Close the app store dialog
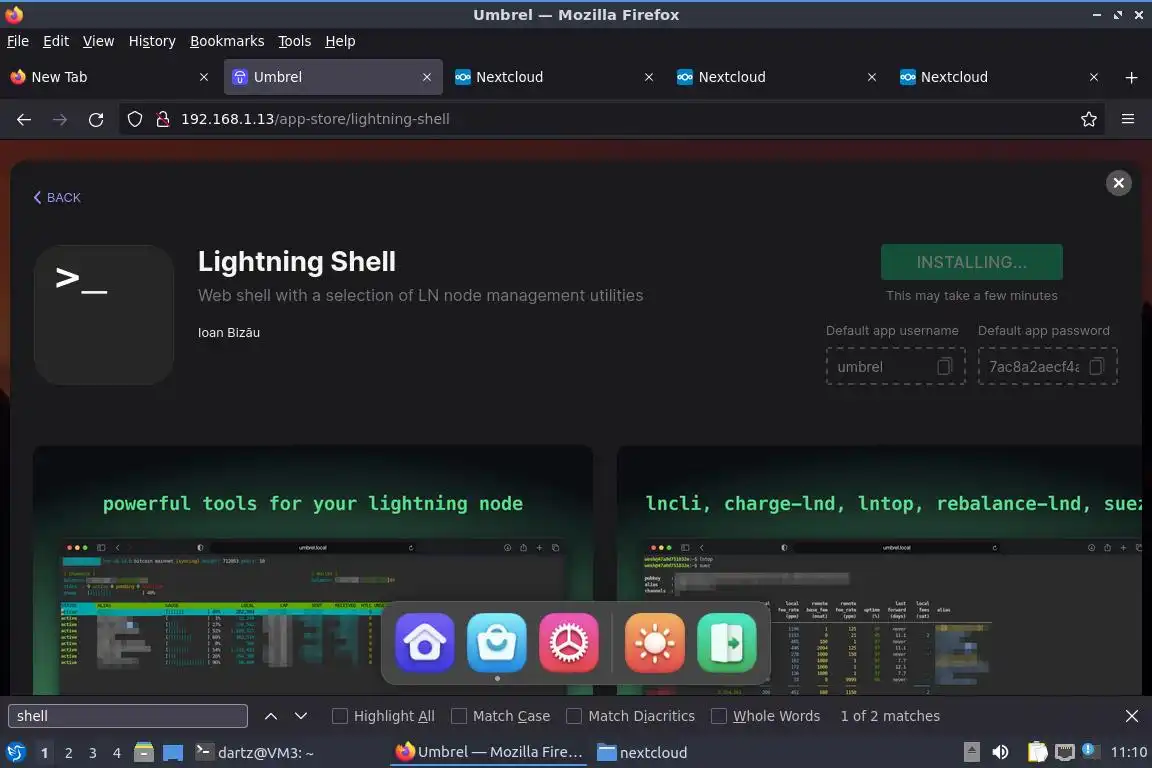 (1118, 183)
